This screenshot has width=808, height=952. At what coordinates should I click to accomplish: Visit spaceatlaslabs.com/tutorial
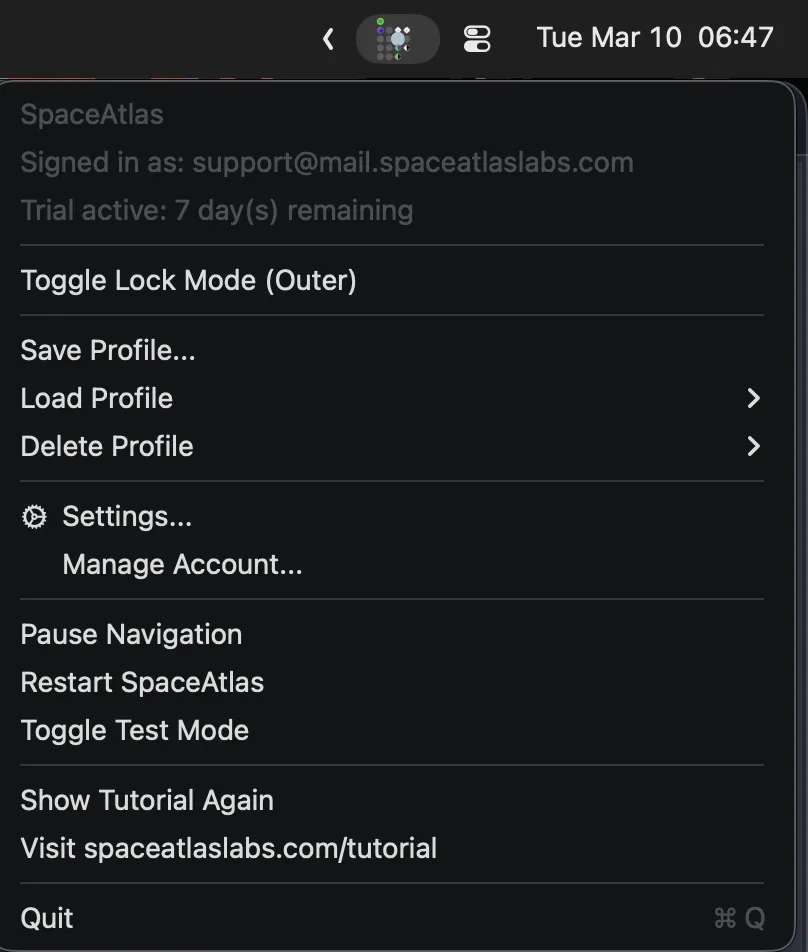(x=228, y=847)
